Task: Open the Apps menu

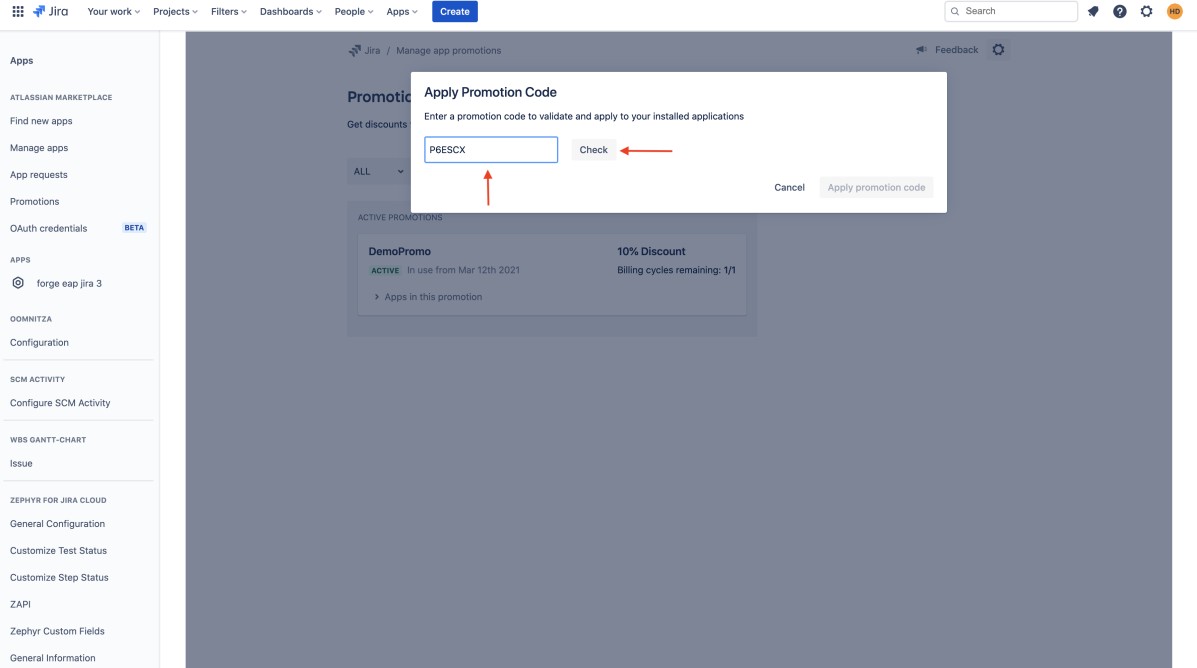Action: (401, 11)
